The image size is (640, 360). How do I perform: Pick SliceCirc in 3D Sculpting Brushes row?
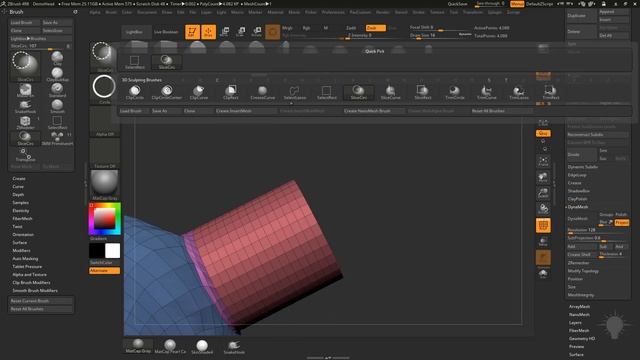coord(358,92)
